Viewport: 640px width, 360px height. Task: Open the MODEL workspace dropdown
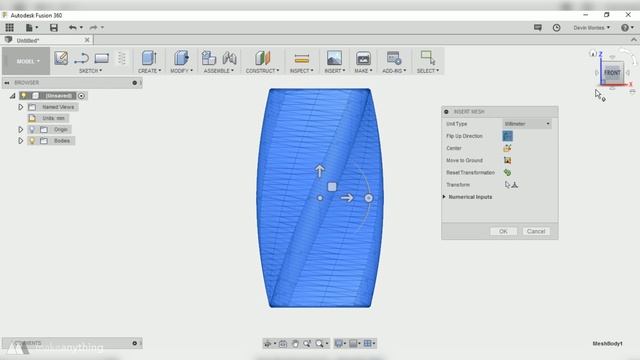point(27,61)
